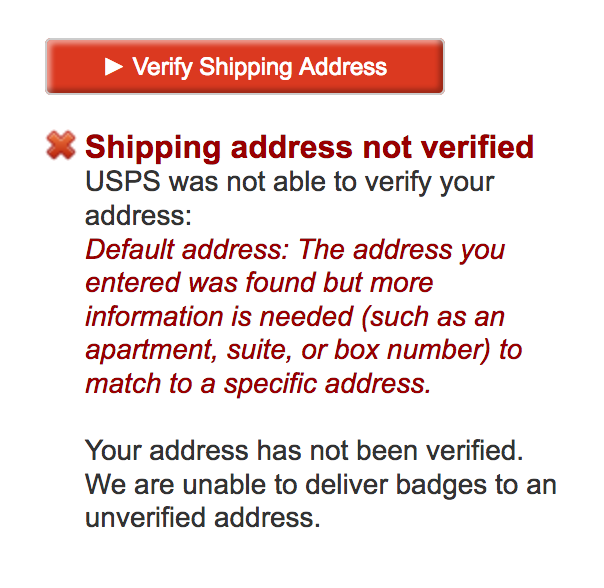Click the word 'badges' in the last paragraph
Image resolution: width=604 pixels, height=588 pixels.
[x=441, y=485]
